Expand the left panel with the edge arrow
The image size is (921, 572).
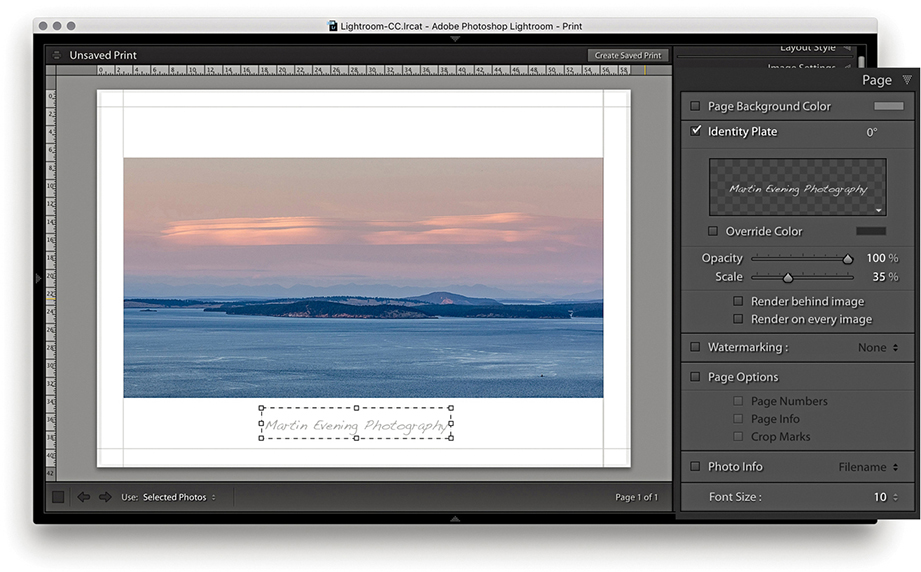(x=39, y=278)
